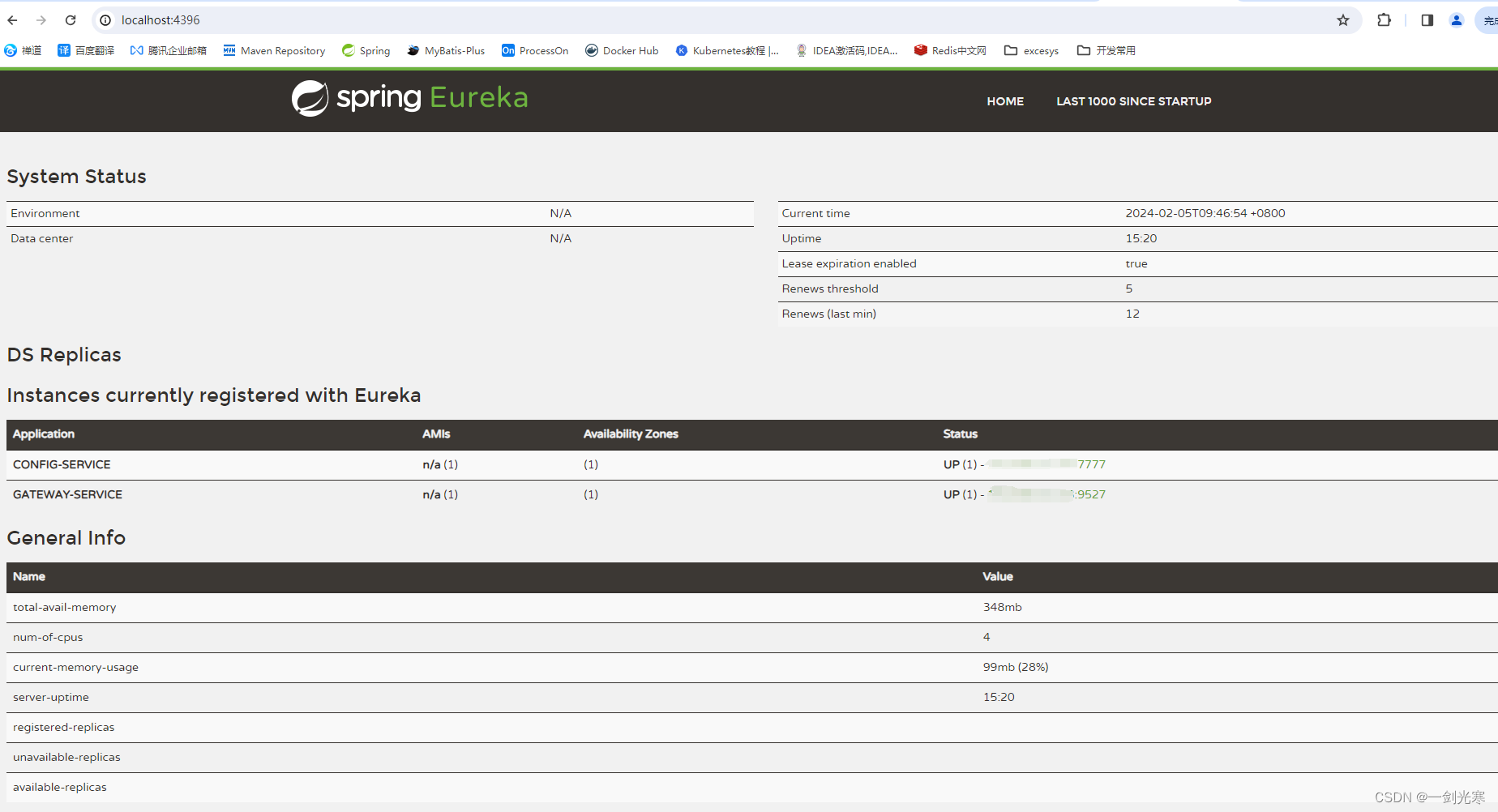Click the 99mb (28%) usage value
Image resolution: width=1498 pixels, height=812 pixels.
pyautogui.click(x=1015, y=667)
